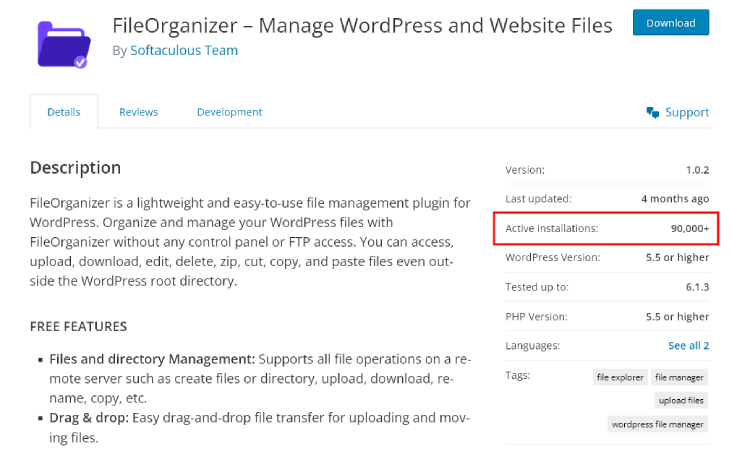Click the FREE FEATURES heading

[x=78, y=326]
